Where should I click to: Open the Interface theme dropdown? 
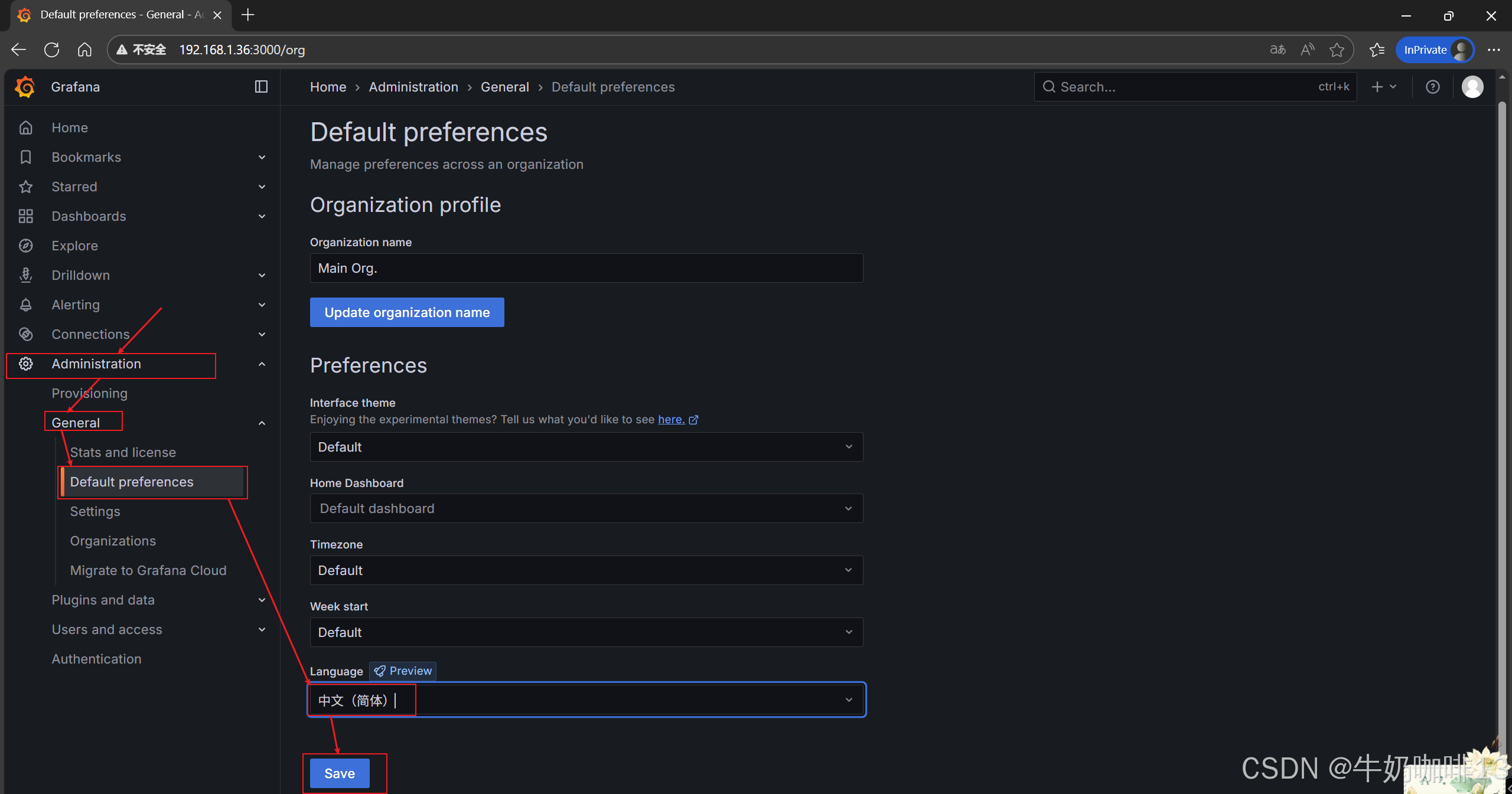pos(586,447)
